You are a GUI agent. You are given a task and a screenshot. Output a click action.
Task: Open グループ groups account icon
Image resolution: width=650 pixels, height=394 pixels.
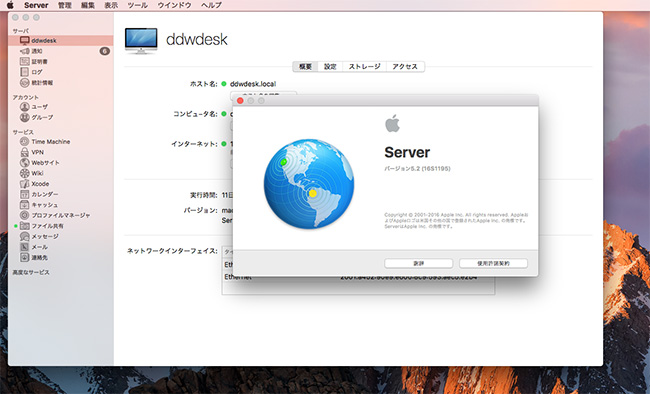[24, 117]
